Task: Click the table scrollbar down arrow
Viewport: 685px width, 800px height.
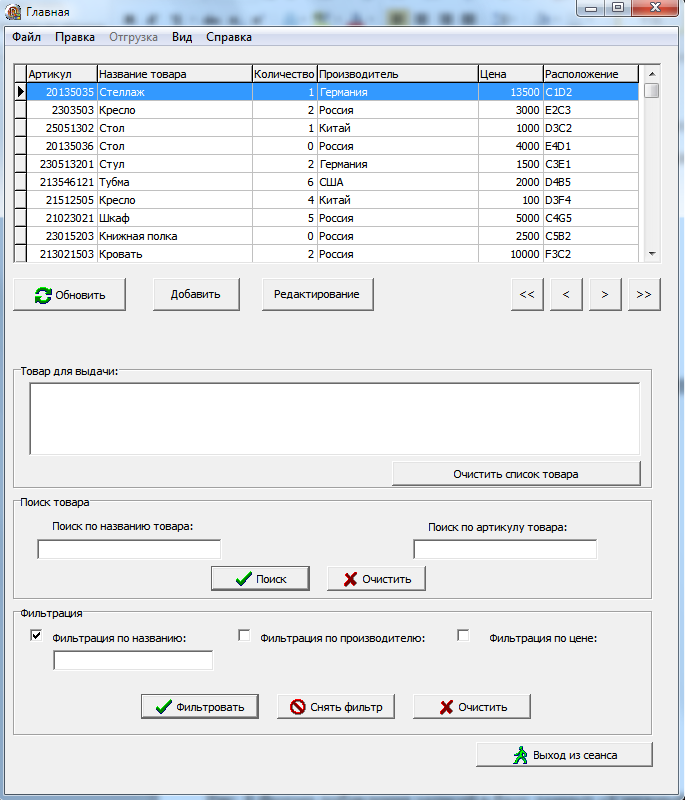Action: (x=652, y=254)
